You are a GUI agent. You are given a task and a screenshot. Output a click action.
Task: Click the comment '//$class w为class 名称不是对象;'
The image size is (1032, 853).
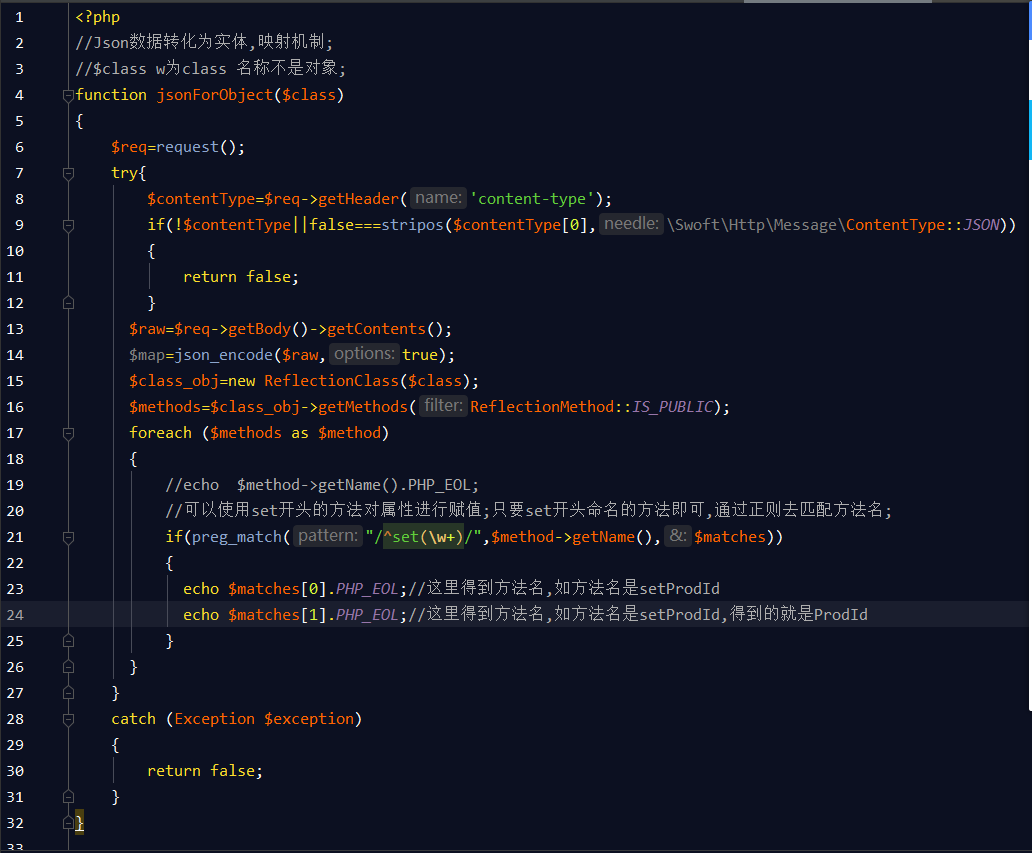pyautogui.click(x=211, y=68)
